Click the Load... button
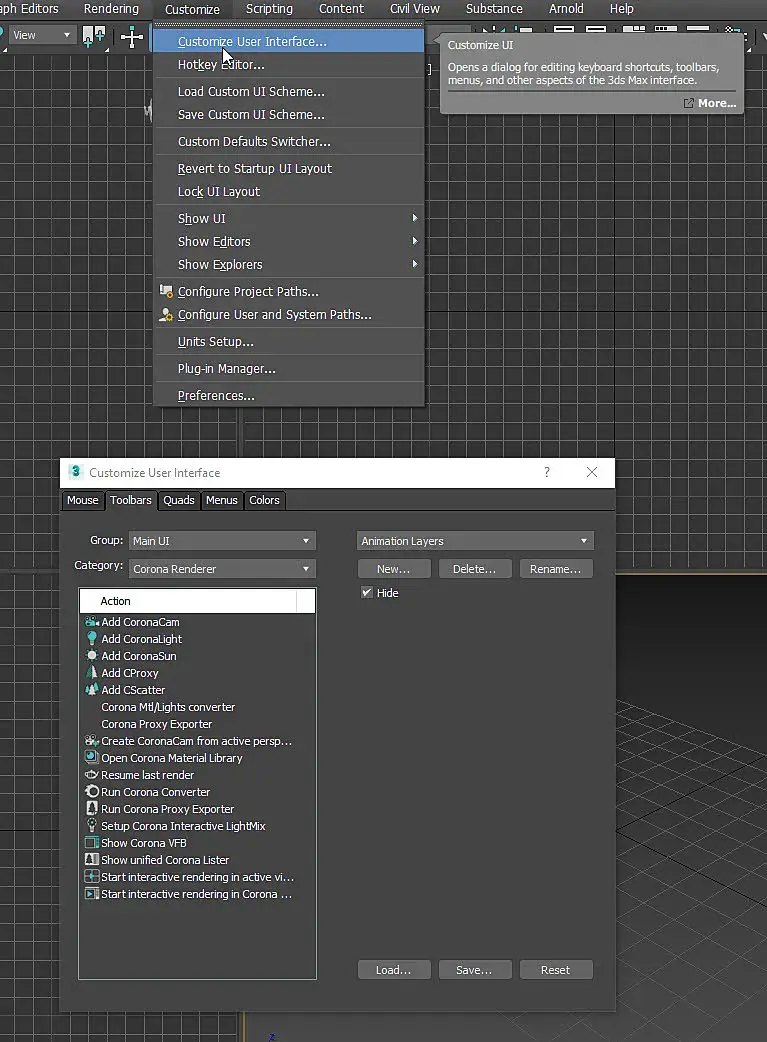 [394, 970]
